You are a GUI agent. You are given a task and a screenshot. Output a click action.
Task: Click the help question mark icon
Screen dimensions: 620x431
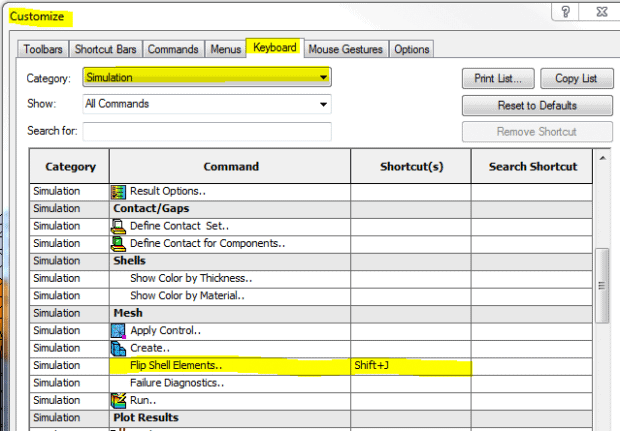(566, 13)
